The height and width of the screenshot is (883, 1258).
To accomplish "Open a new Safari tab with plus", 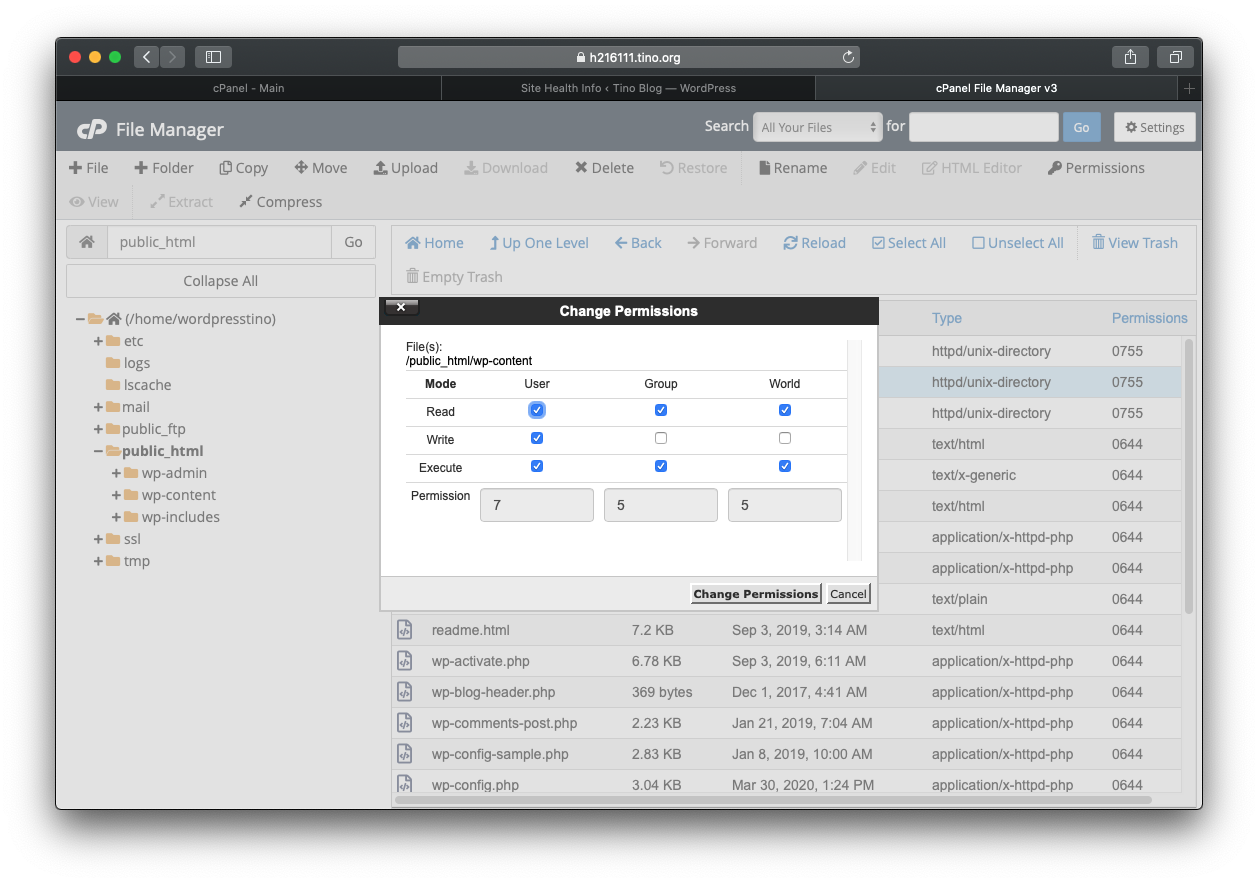I will [1189, 88].
